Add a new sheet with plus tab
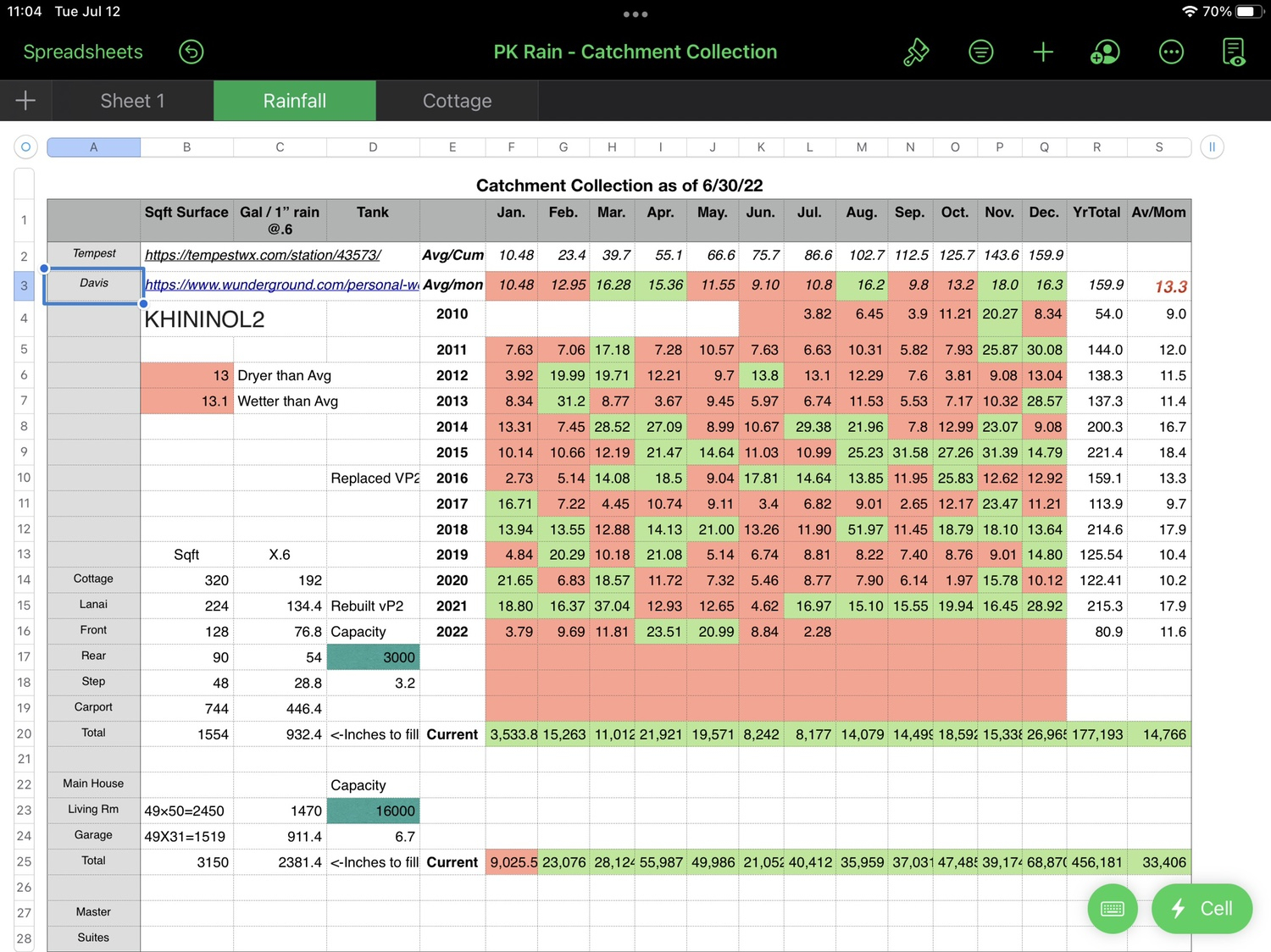 tap(25, 101)
